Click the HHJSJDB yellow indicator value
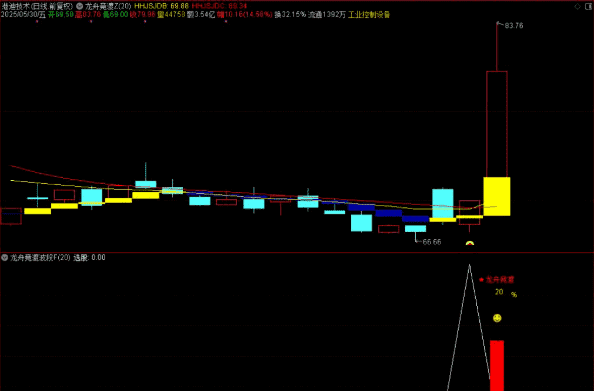 [x=162, y=6]
